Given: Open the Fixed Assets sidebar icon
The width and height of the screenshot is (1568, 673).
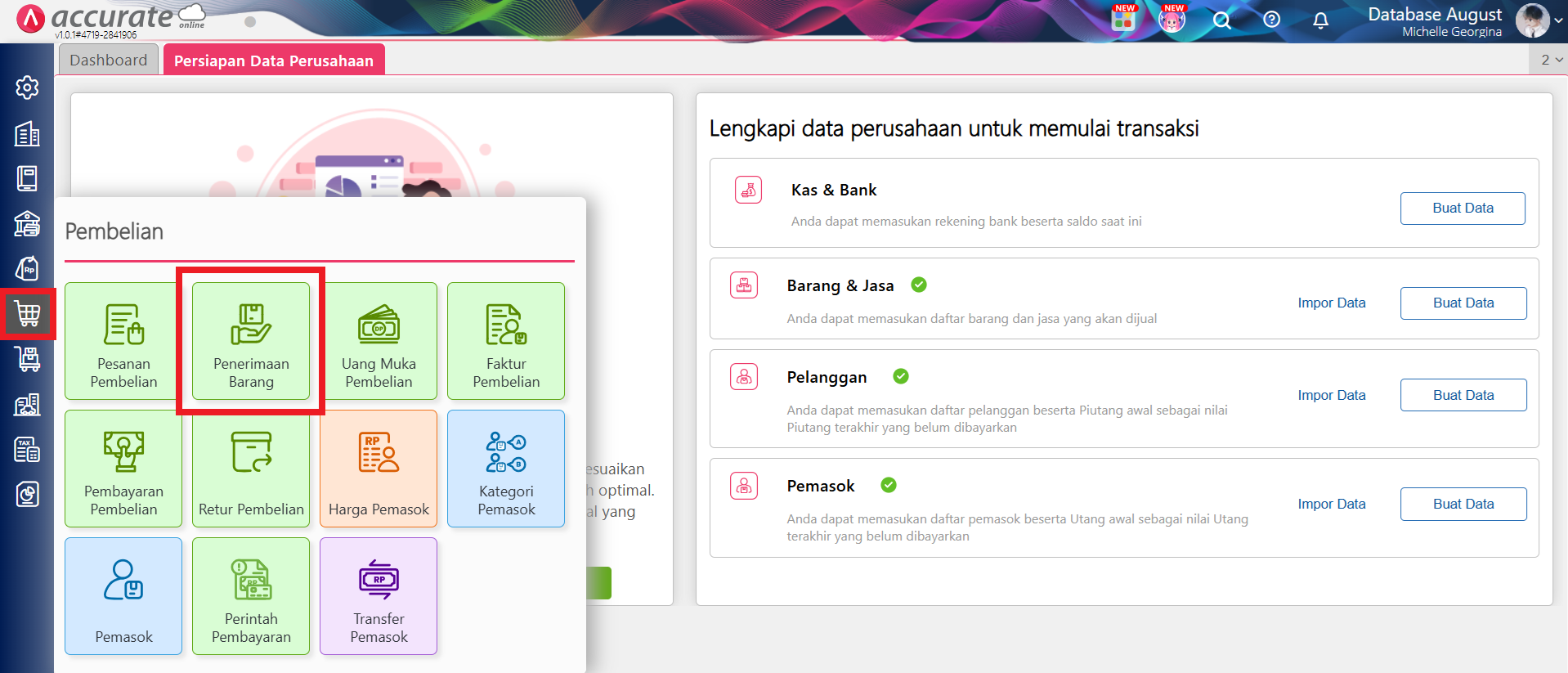Looking at the screenshot, I should click(x=27, y=404).
